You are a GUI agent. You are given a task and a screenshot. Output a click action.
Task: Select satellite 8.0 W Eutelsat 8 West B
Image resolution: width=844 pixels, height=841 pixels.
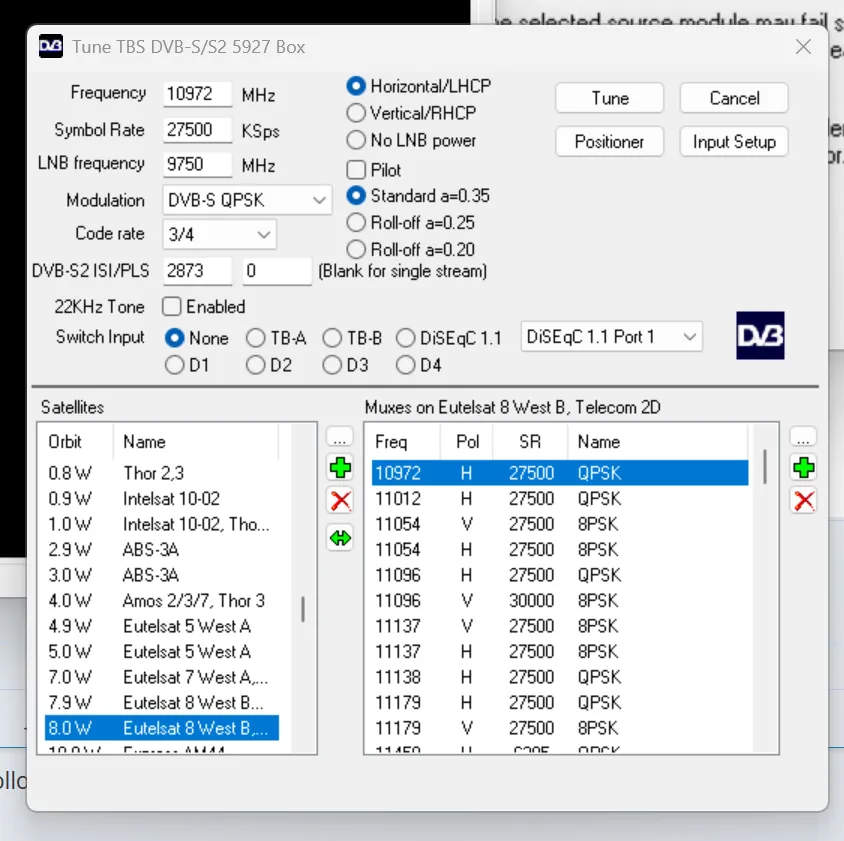(162, 728)
